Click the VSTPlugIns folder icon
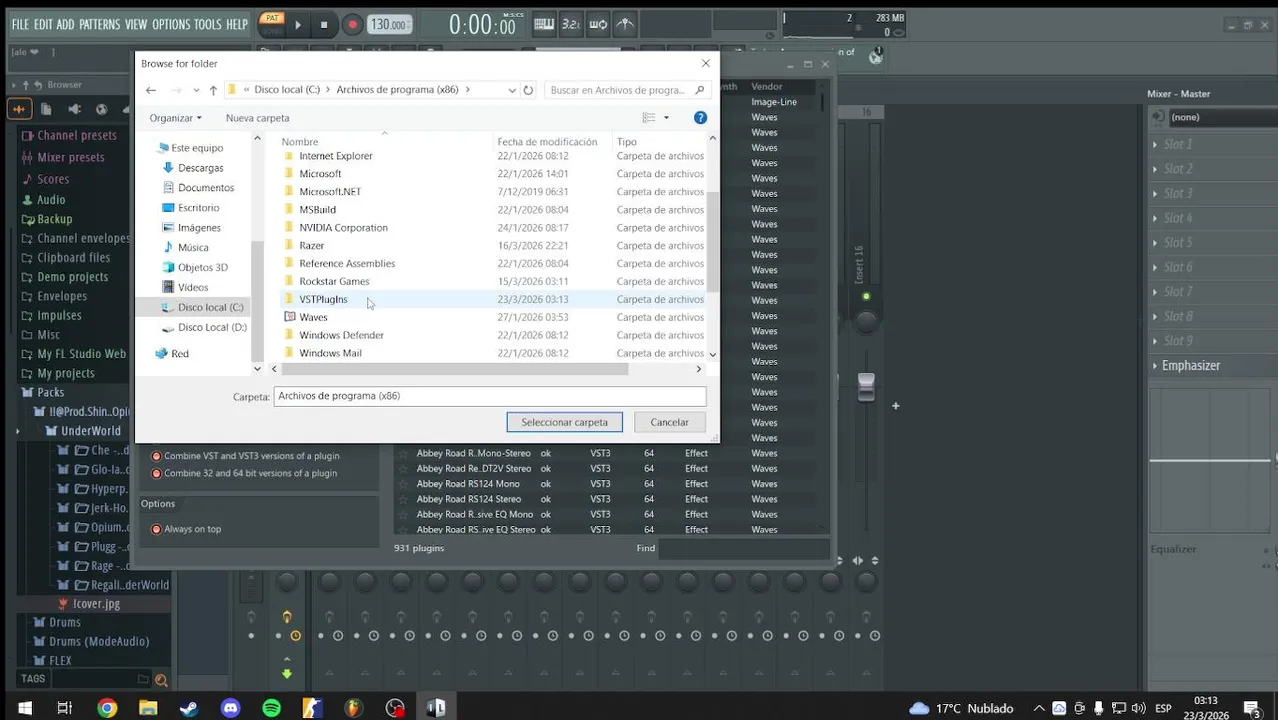The width and height of the screenshot is (1278, 720). pyautogui.click(x=290, y=299)
